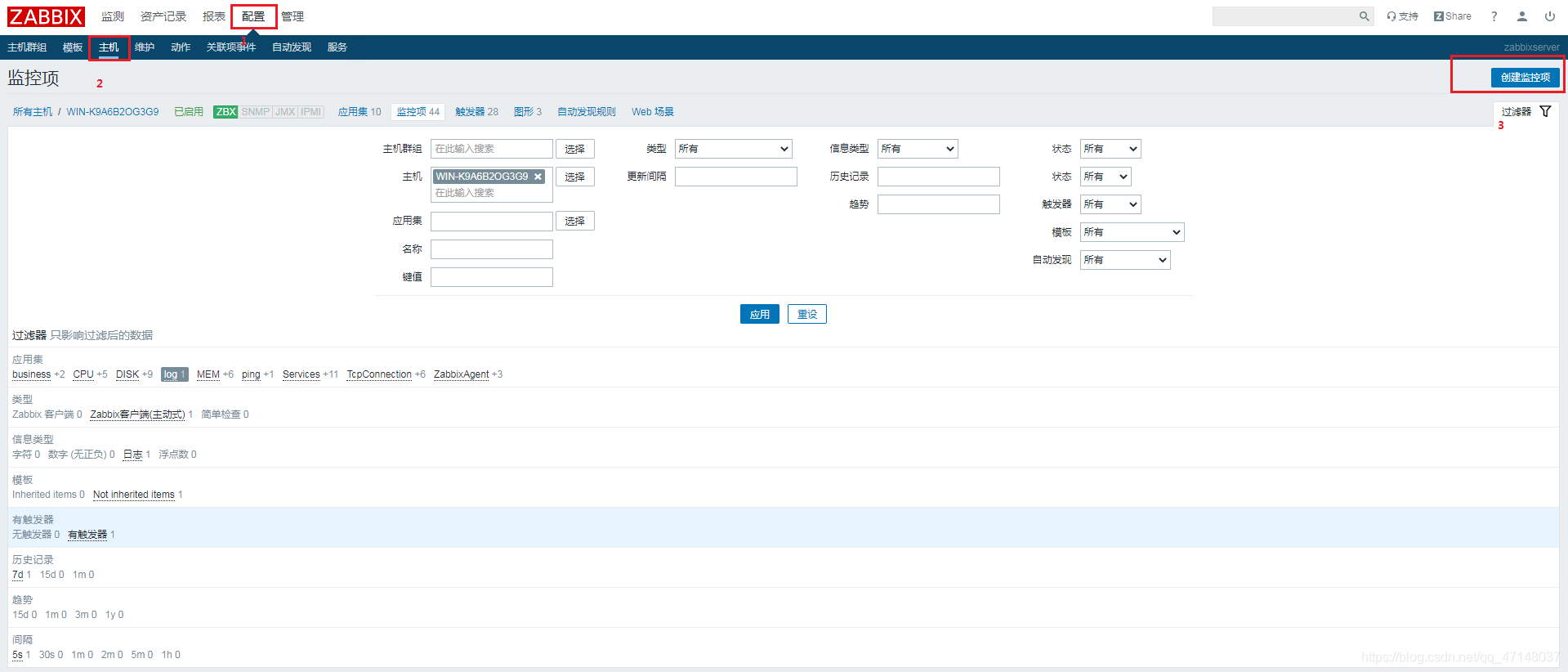Filter by MEM application subfilter

tap(208, 374)
